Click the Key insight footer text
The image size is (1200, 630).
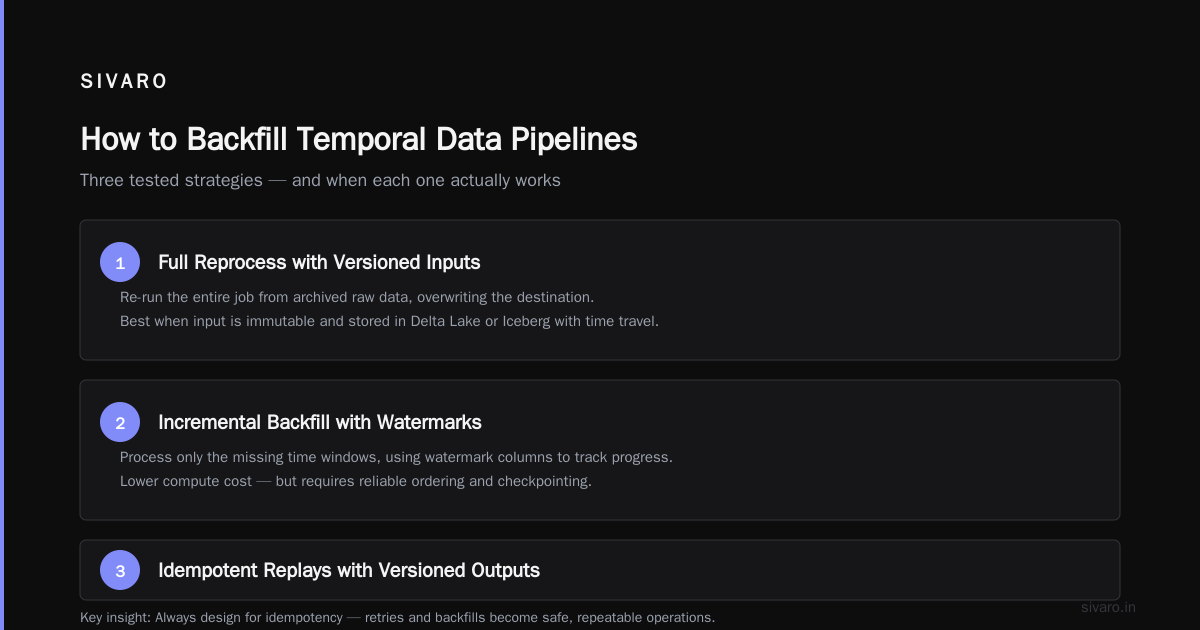(397, 617)
